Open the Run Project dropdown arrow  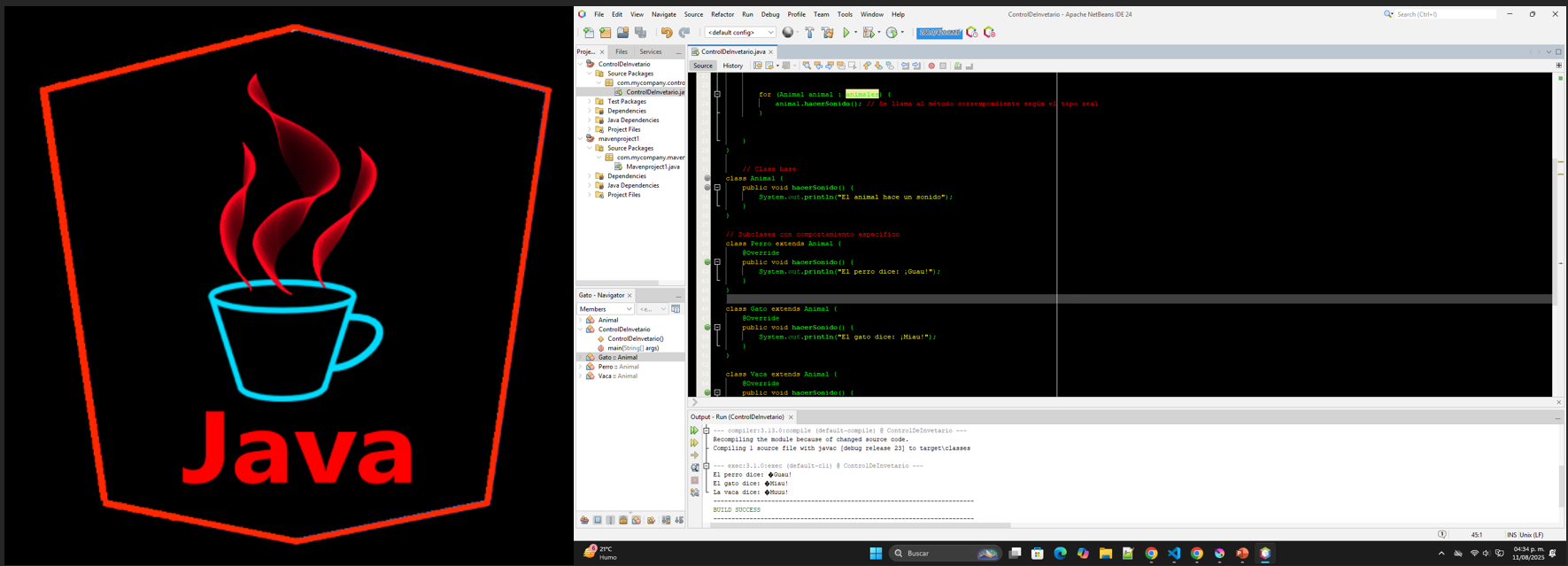click(x=855, y=33)
